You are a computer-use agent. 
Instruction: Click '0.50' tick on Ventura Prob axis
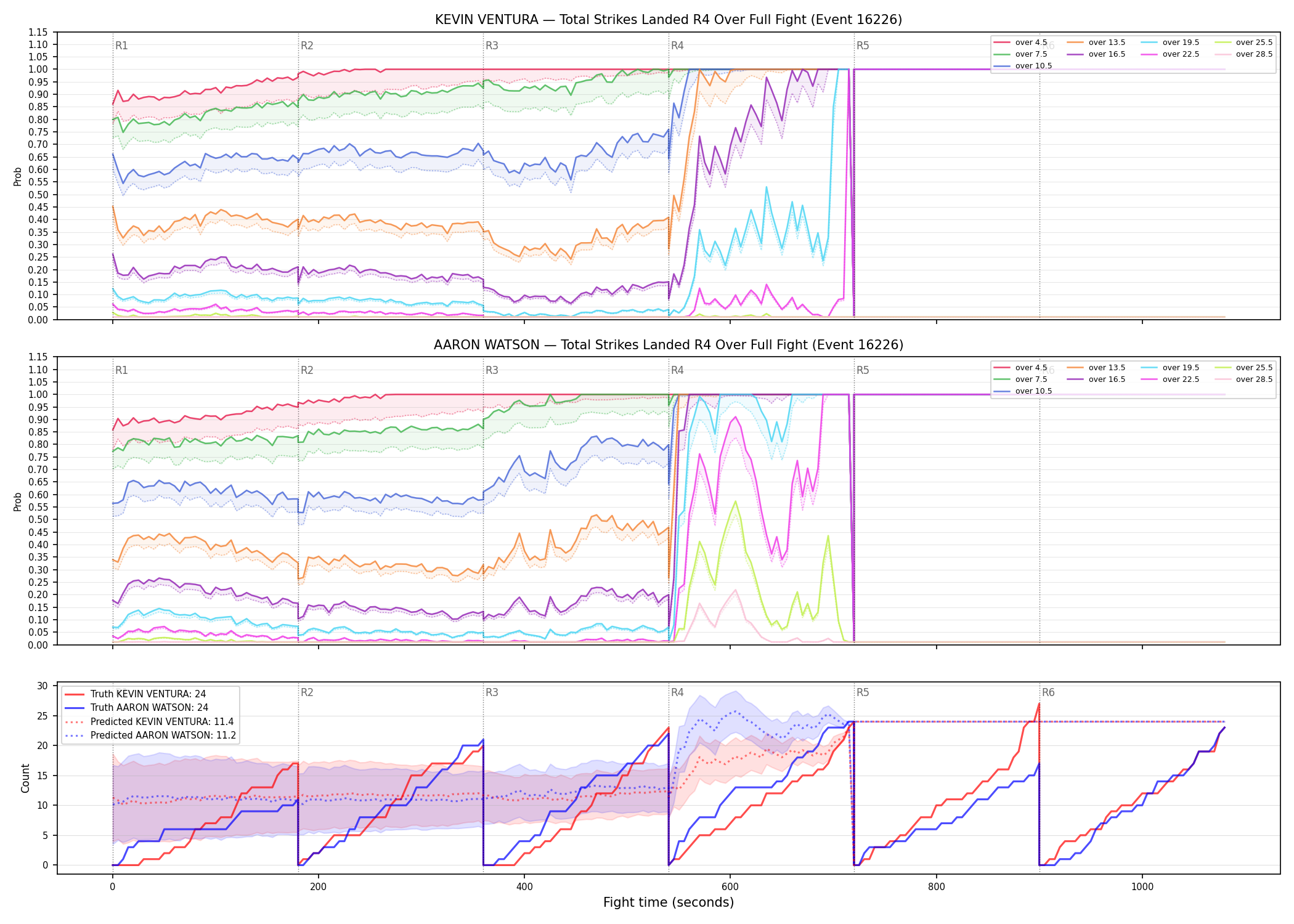coord(38,195)
